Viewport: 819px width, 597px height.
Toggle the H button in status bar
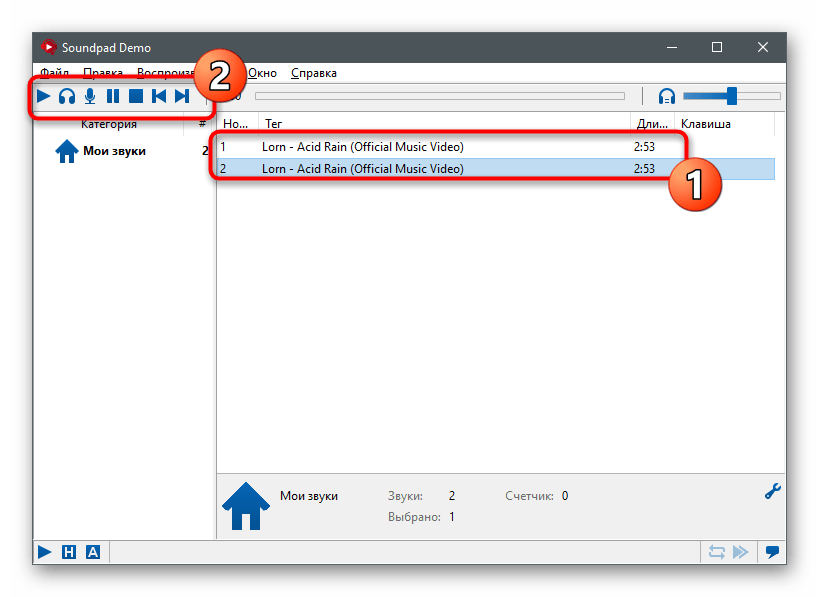pyautogui.click(x=69, y=552)
